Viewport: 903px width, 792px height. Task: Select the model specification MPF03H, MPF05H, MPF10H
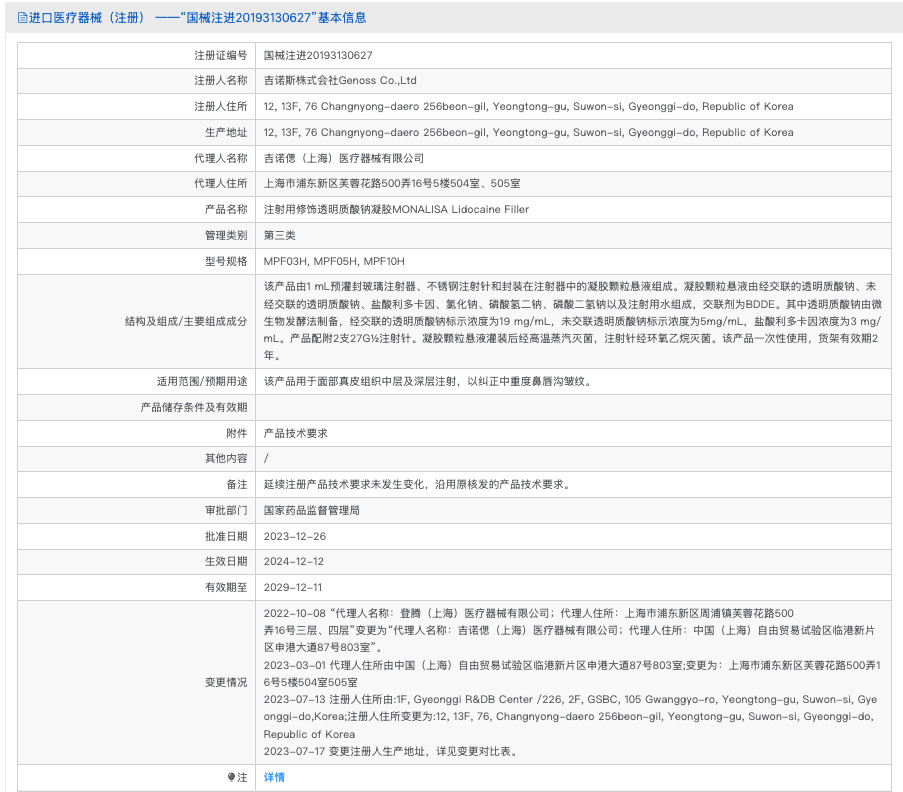(334, 261)
